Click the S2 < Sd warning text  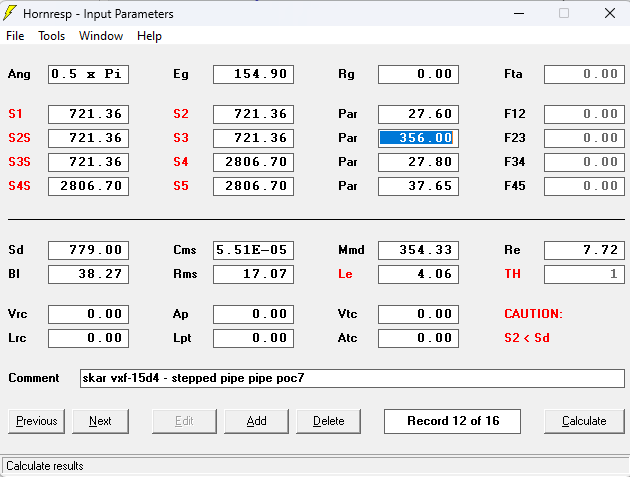(x=527, y=338)
